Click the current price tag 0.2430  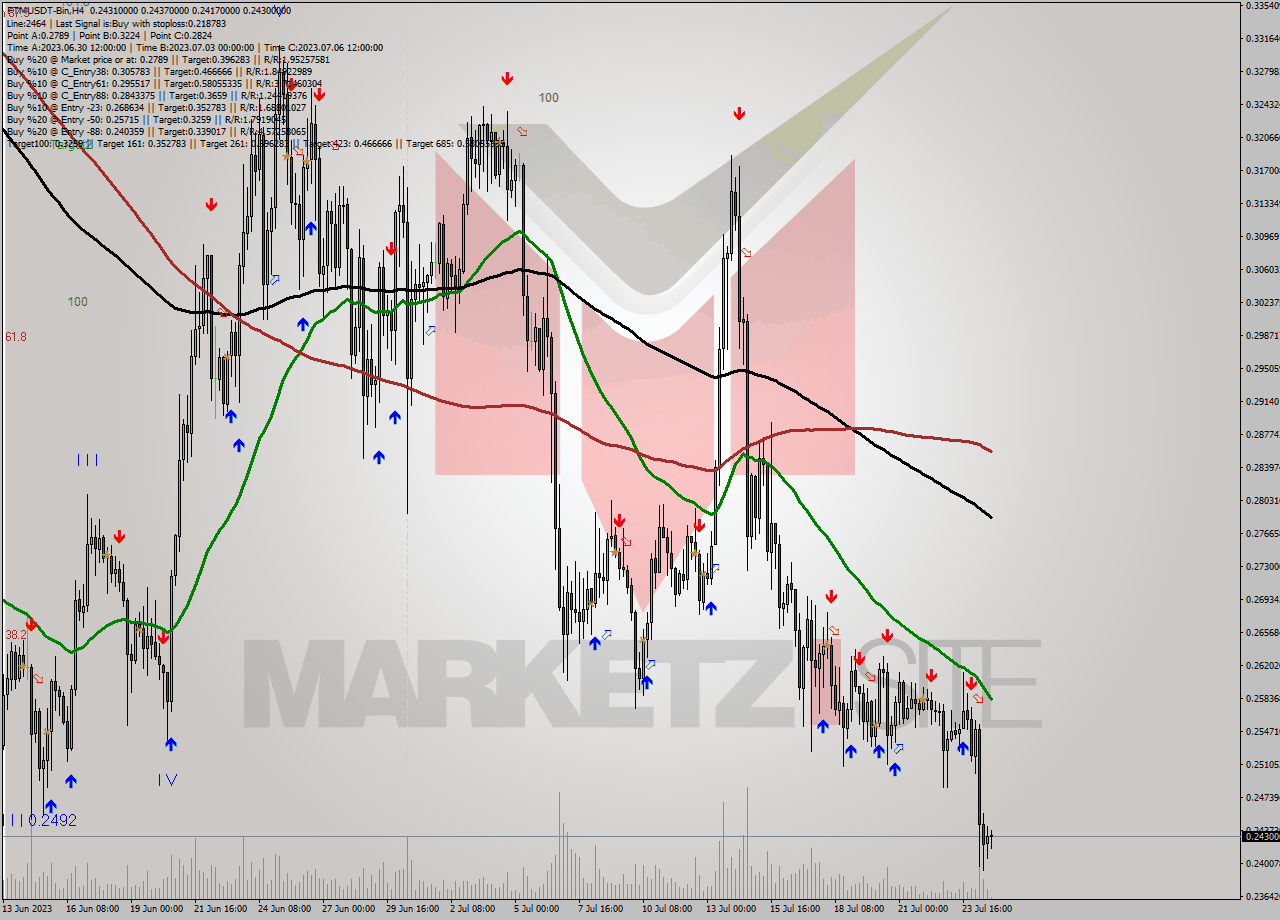tap(1259, 836)
